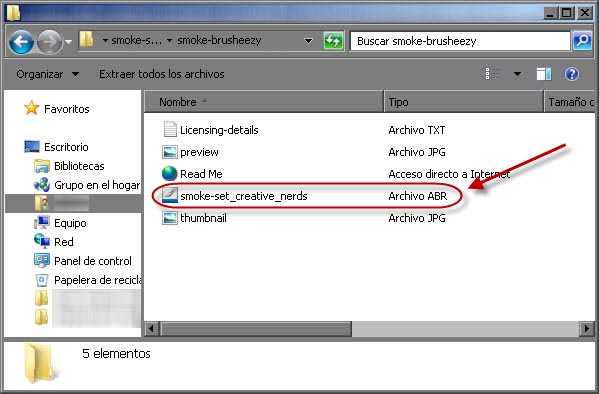
Task: Go back with the blue Back arrow
Action: pyautogui.click(x=21, y=42)
